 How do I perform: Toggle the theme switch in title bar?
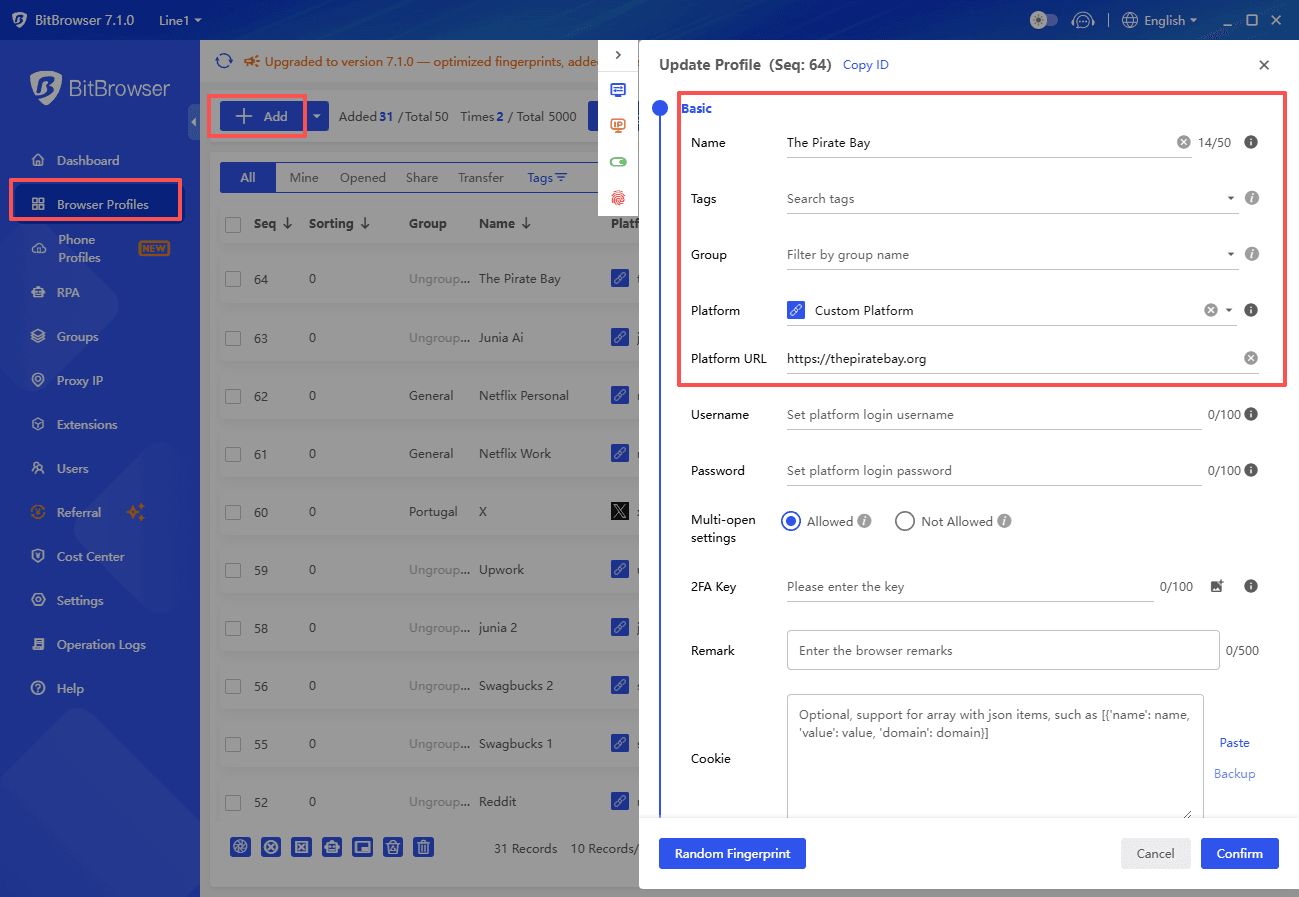(x=1043, y=20)
